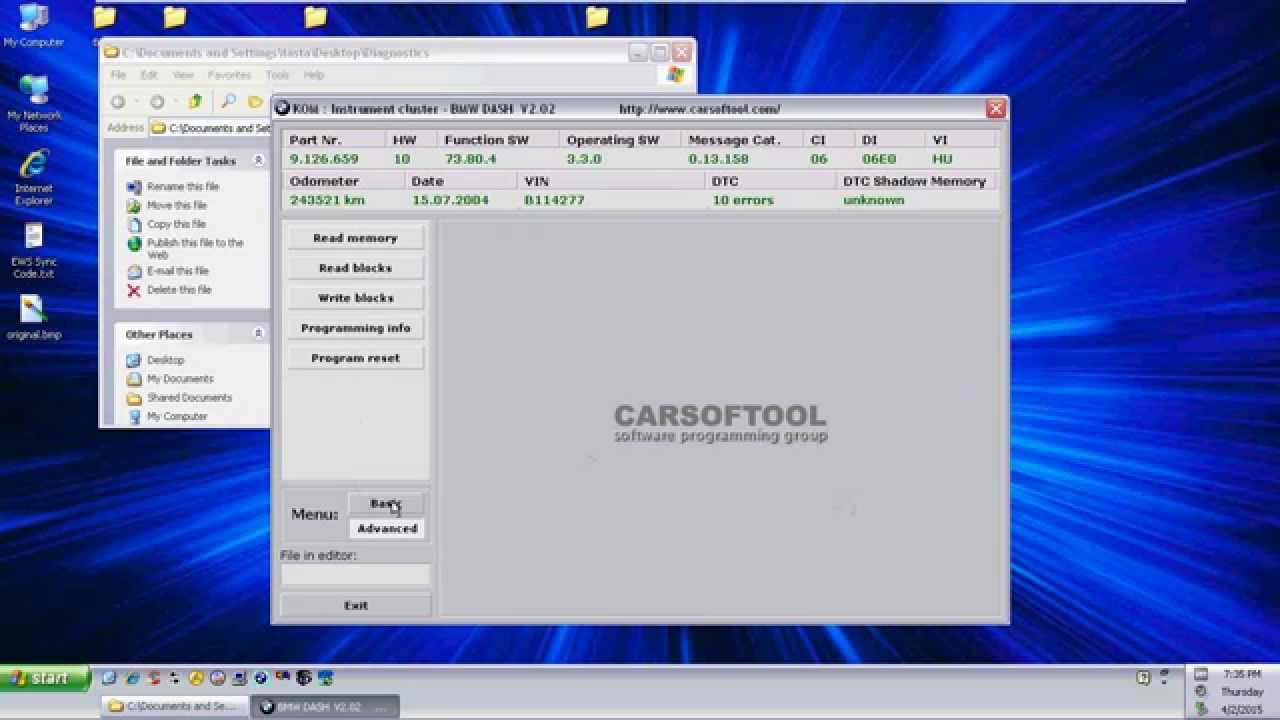1280x720 pixels.
Task: Click the odometer value 243521 km
Action: tap(327, 200)
